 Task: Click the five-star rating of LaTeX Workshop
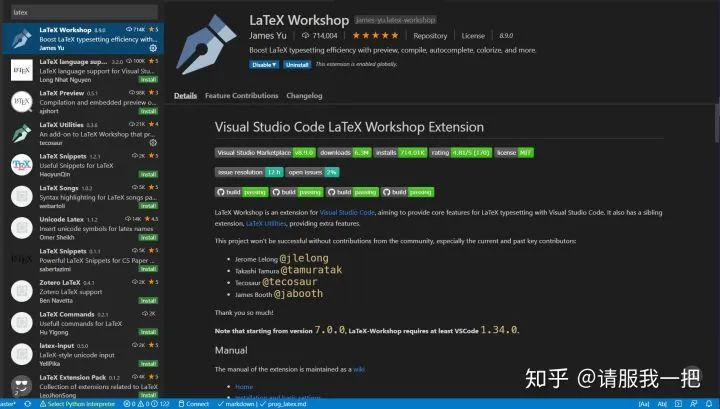point(375,35)
